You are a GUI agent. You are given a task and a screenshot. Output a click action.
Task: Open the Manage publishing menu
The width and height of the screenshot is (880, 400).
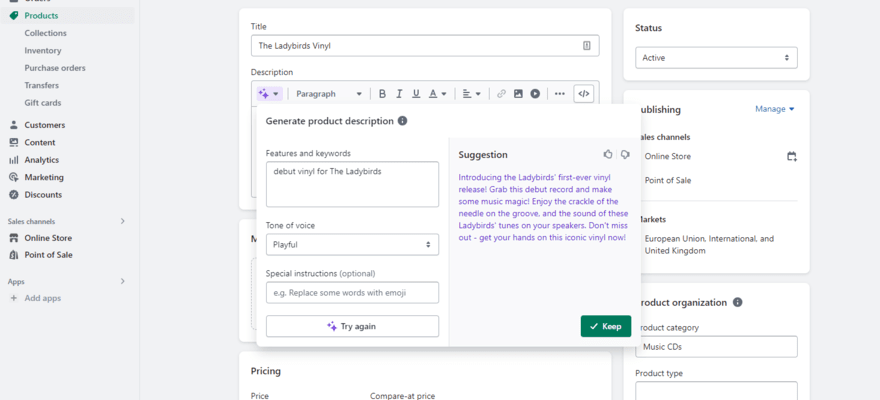tap(774, 109)
